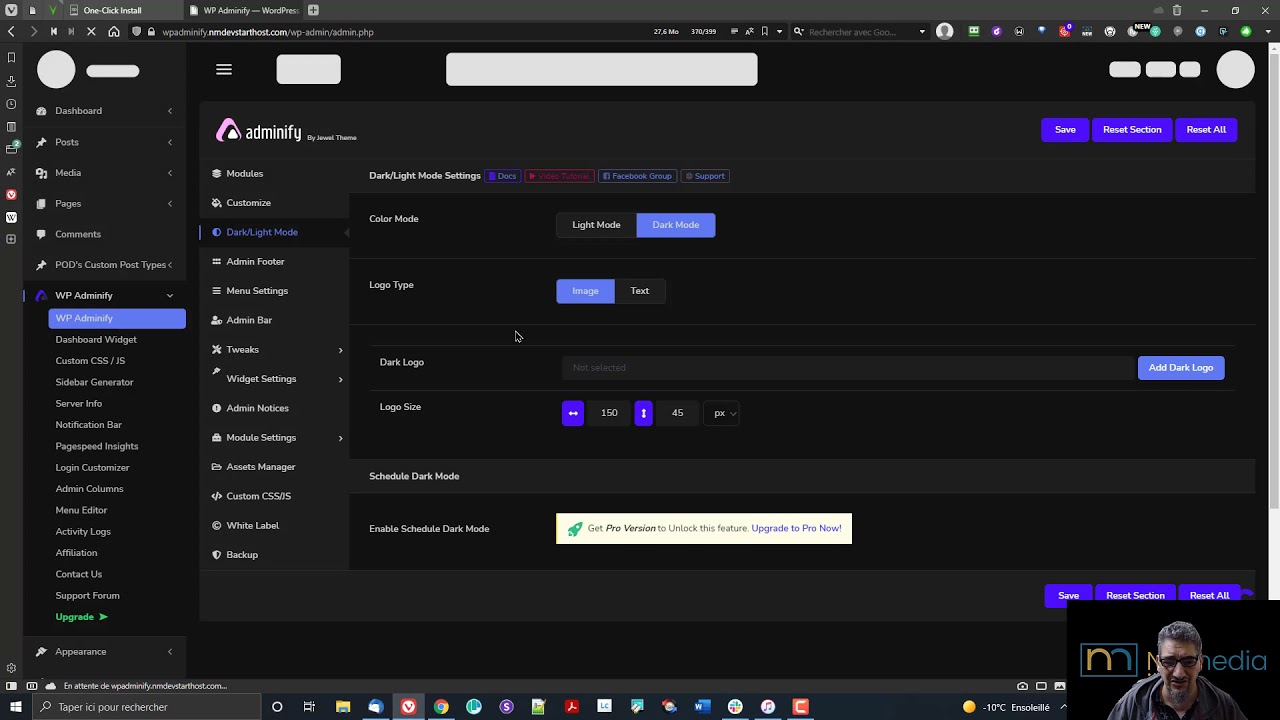Image resolution: width=1280 pixels, height=720 pixels.
Task: Set Logo Type to Image
Action: pos(585,291)
